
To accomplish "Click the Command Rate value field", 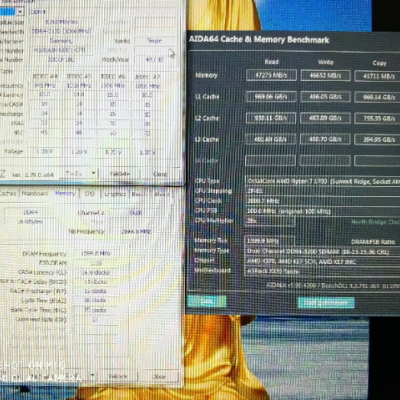I will (95, 320).
